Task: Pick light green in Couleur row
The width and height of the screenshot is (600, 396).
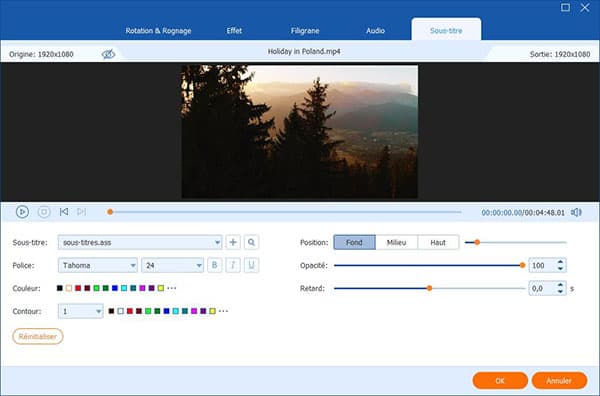Action: 96,288
